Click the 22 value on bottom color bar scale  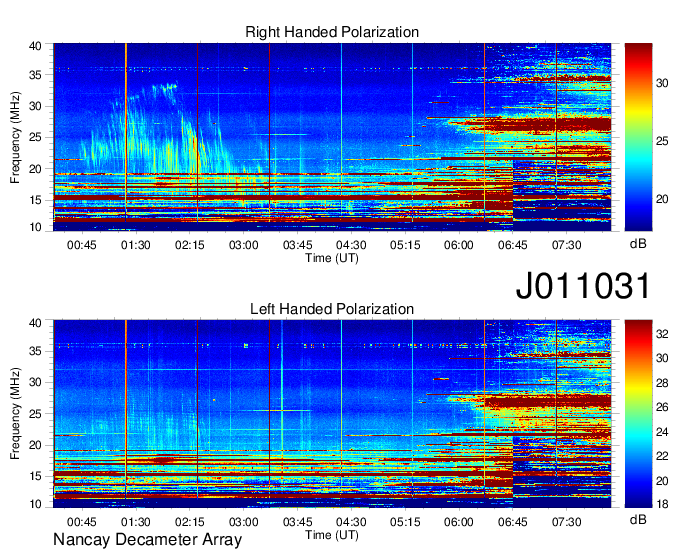[662, 456]
